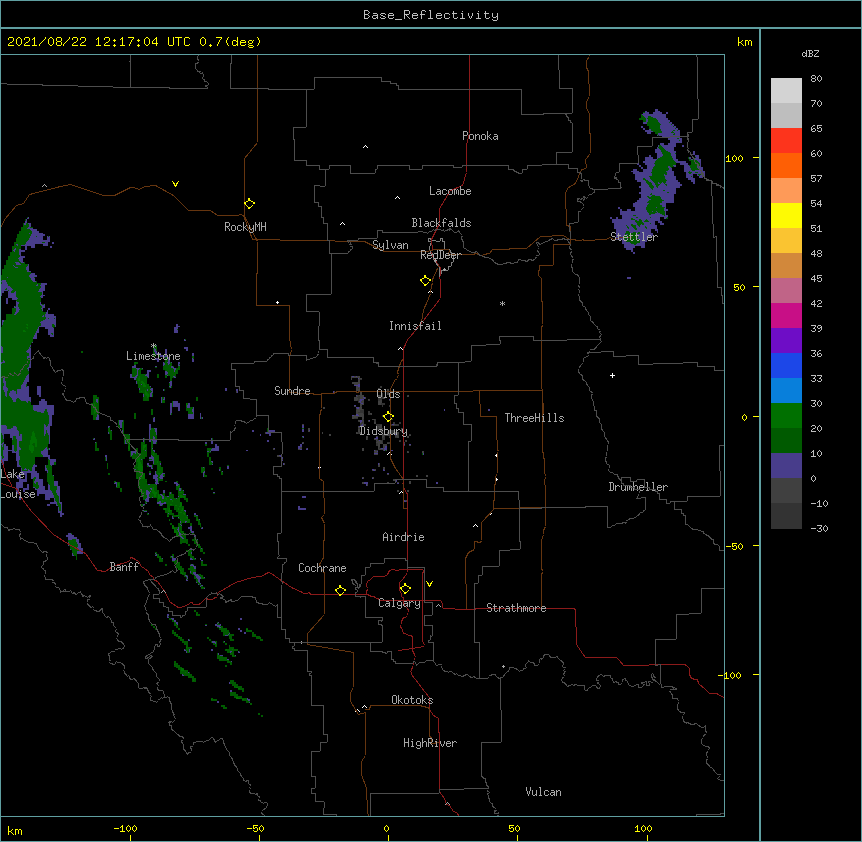Click the Stettler town label

click(634, 237)
